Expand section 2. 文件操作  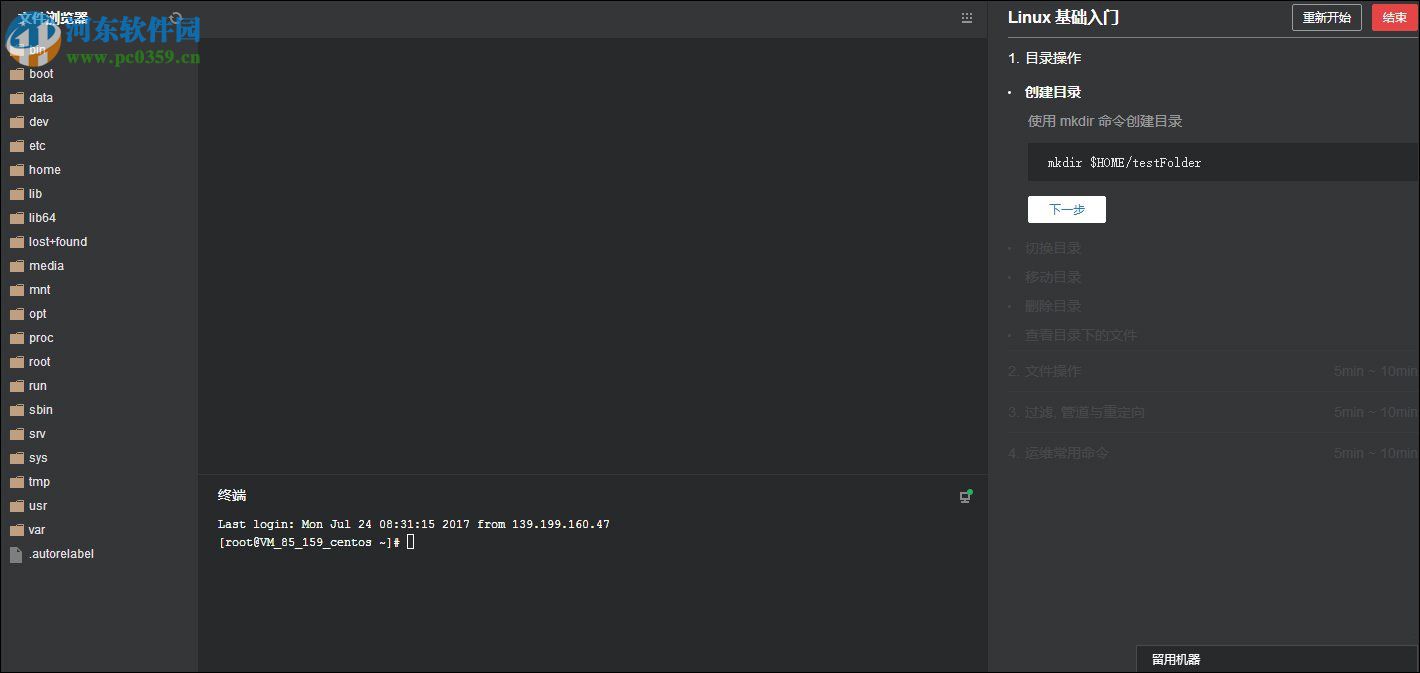pyautogui.click(x=1213, y=371)
